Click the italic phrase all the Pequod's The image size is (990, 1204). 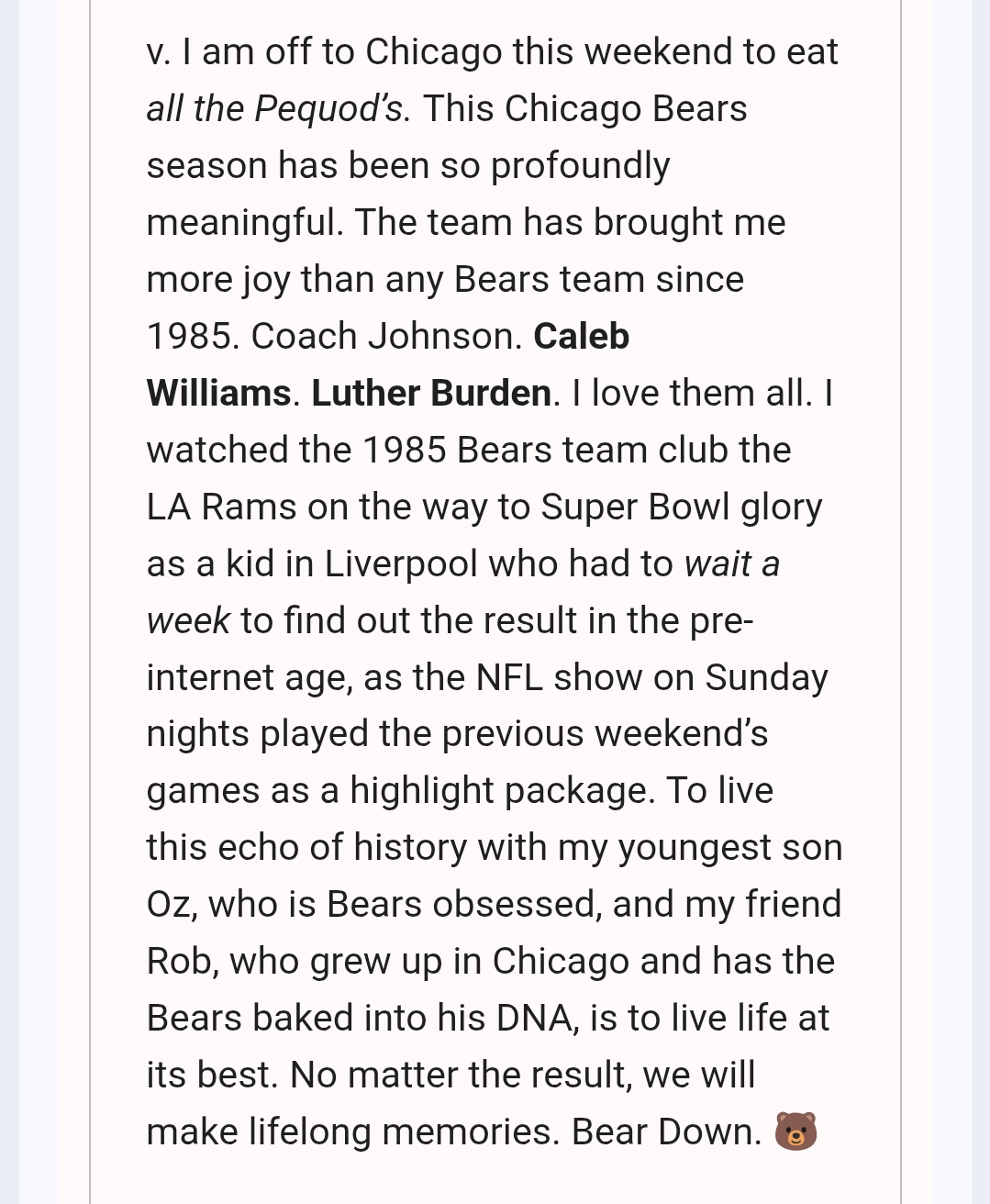click(274, 108)
